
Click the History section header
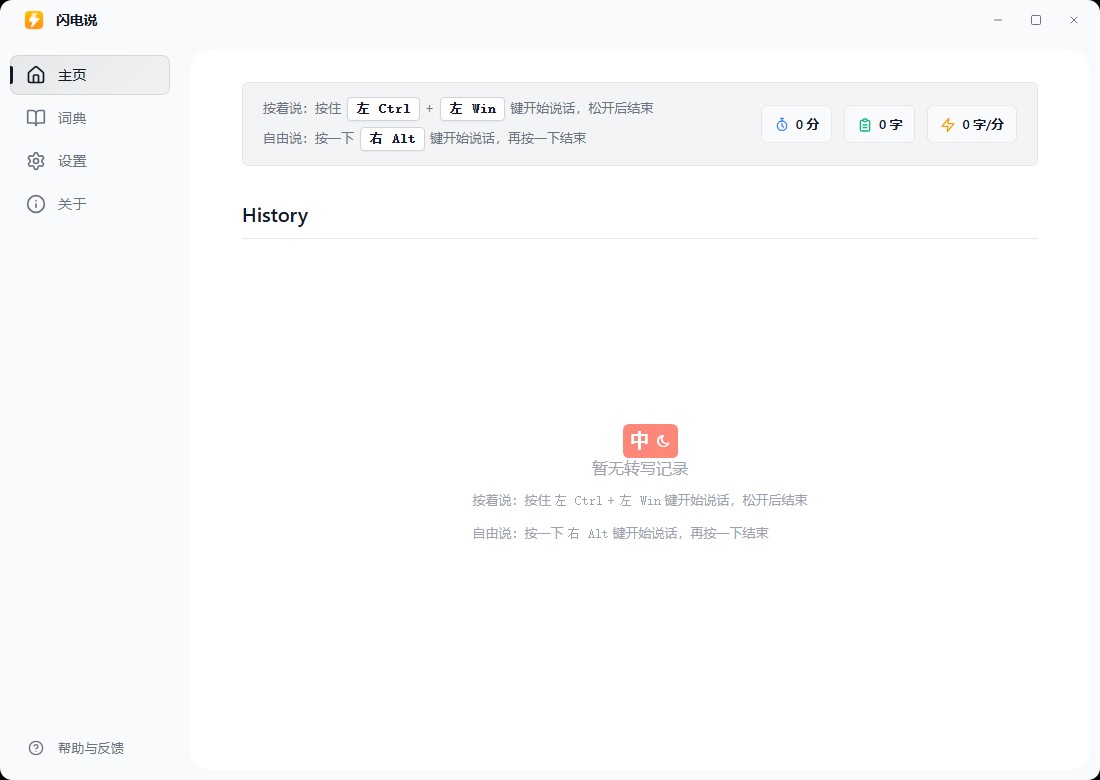[x=275, y=215]
